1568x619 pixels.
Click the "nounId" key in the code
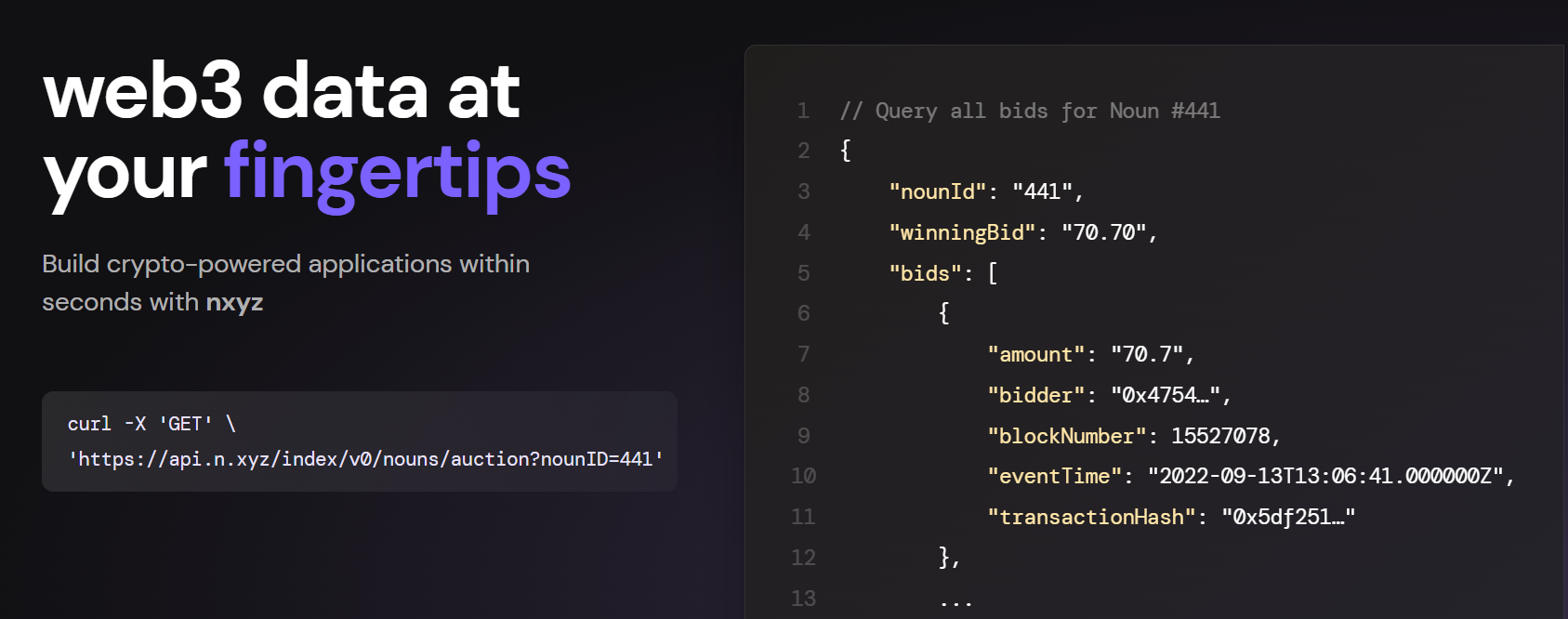pyautogui.click(x=937, y=192)
